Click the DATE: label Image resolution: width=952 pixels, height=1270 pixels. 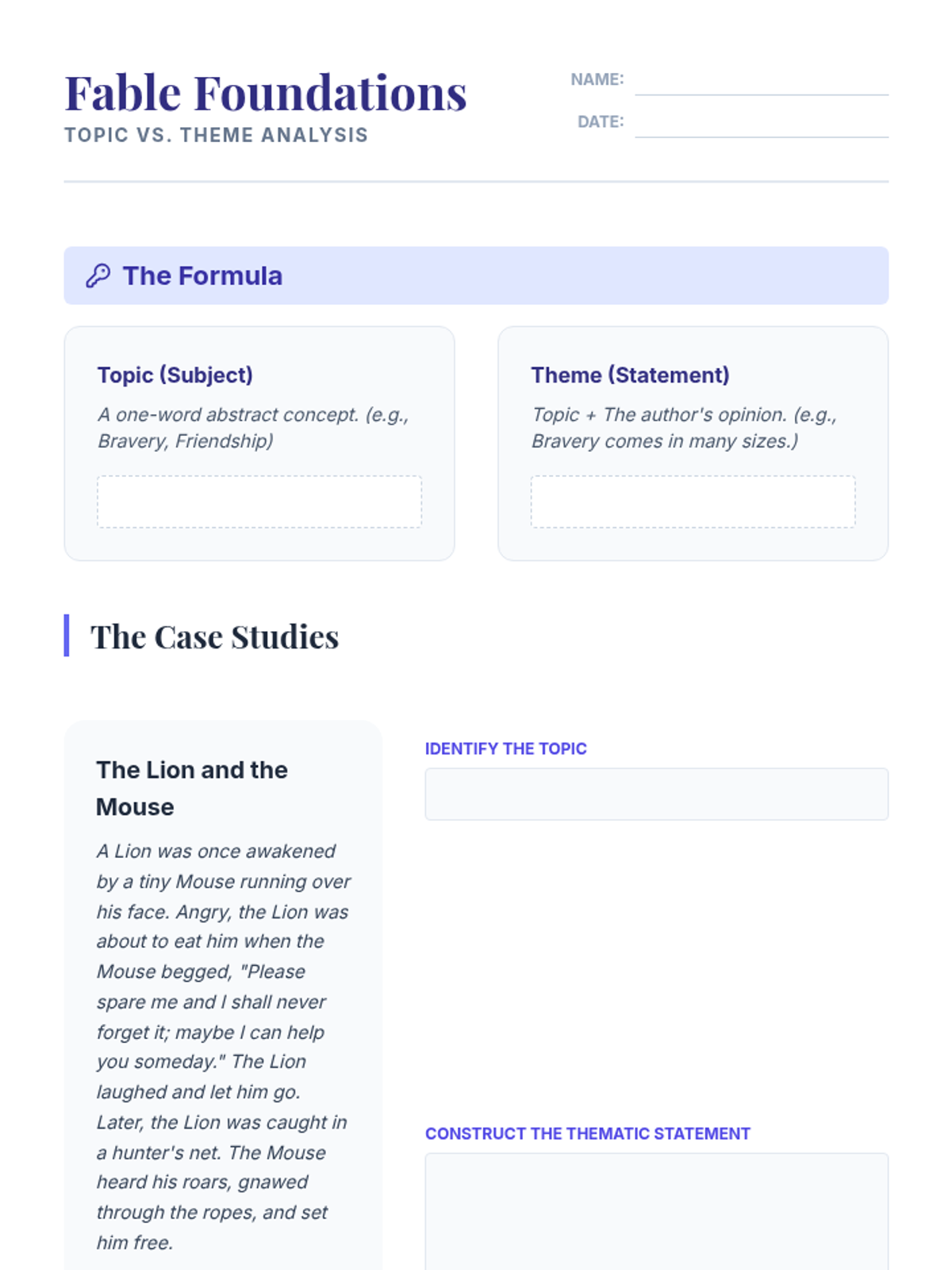pos(600,121)
